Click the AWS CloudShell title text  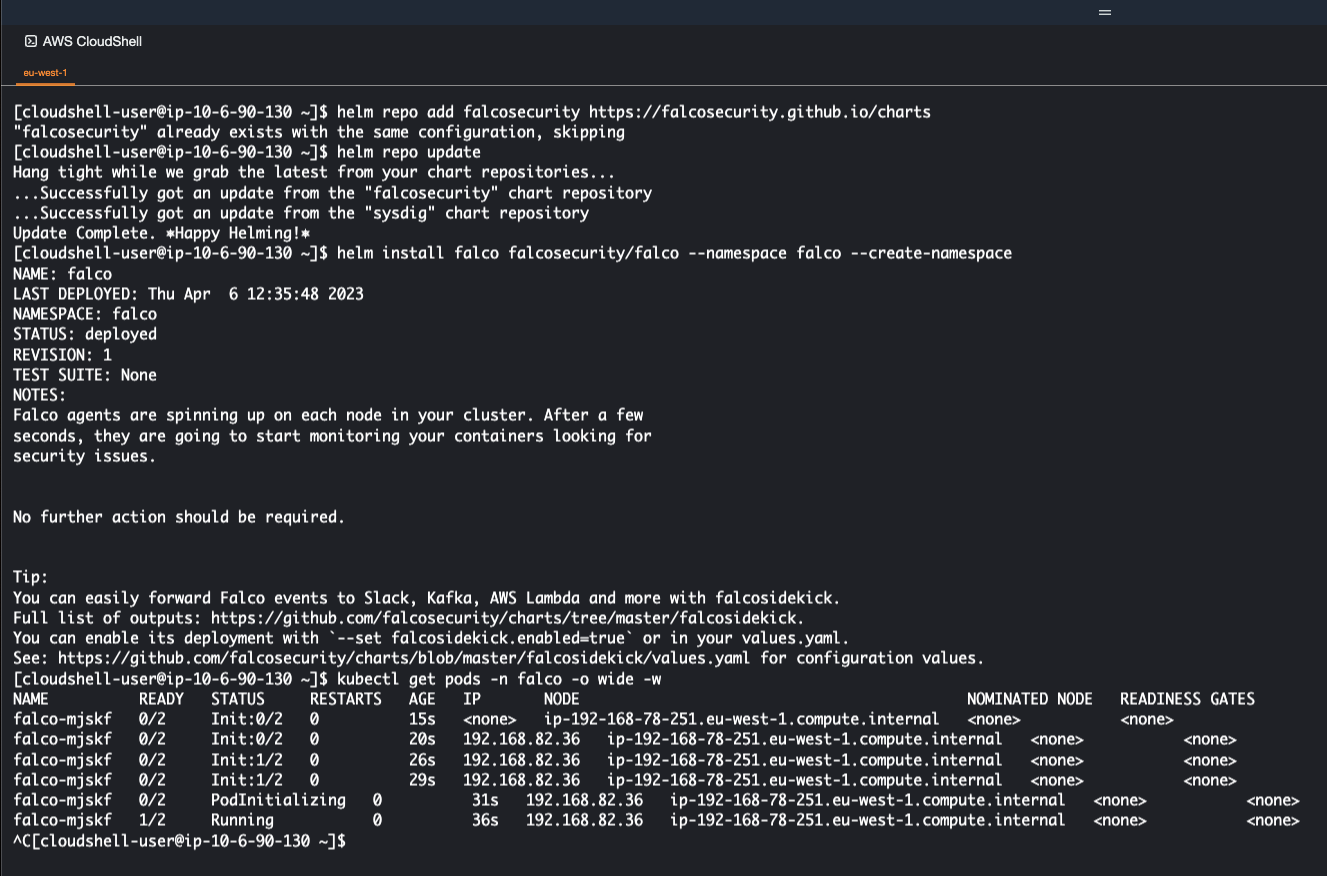[x=92, y=41]
